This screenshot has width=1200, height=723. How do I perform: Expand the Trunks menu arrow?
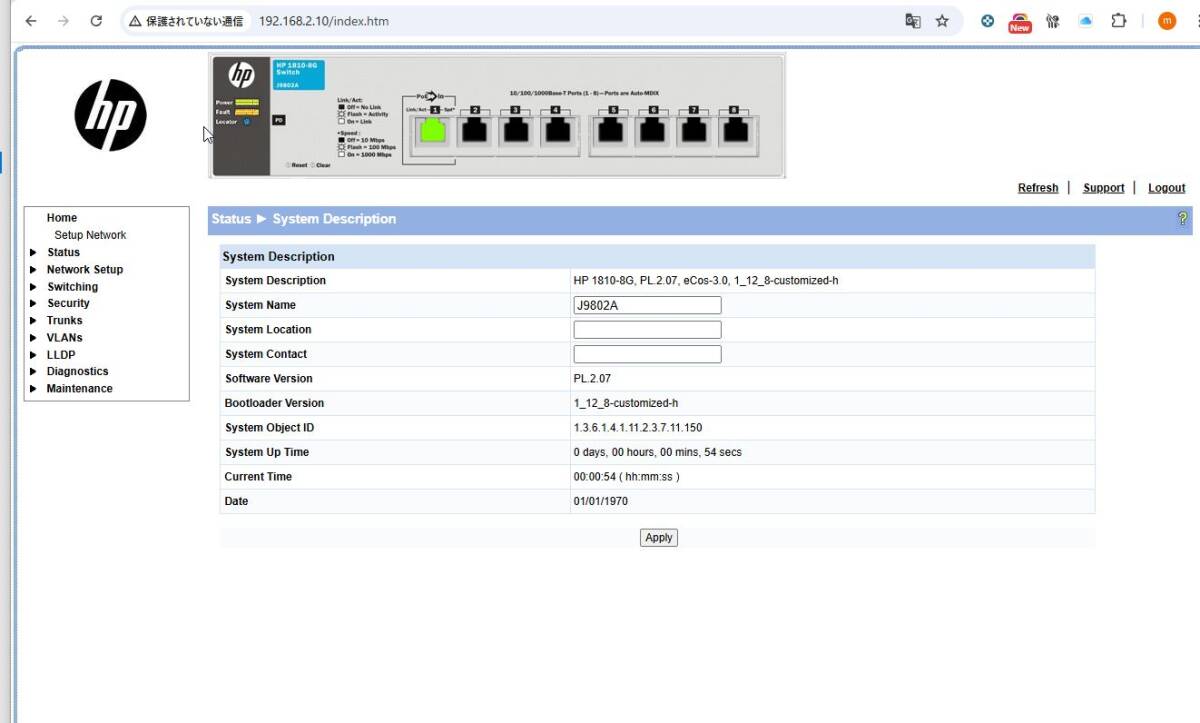[33, 321]
